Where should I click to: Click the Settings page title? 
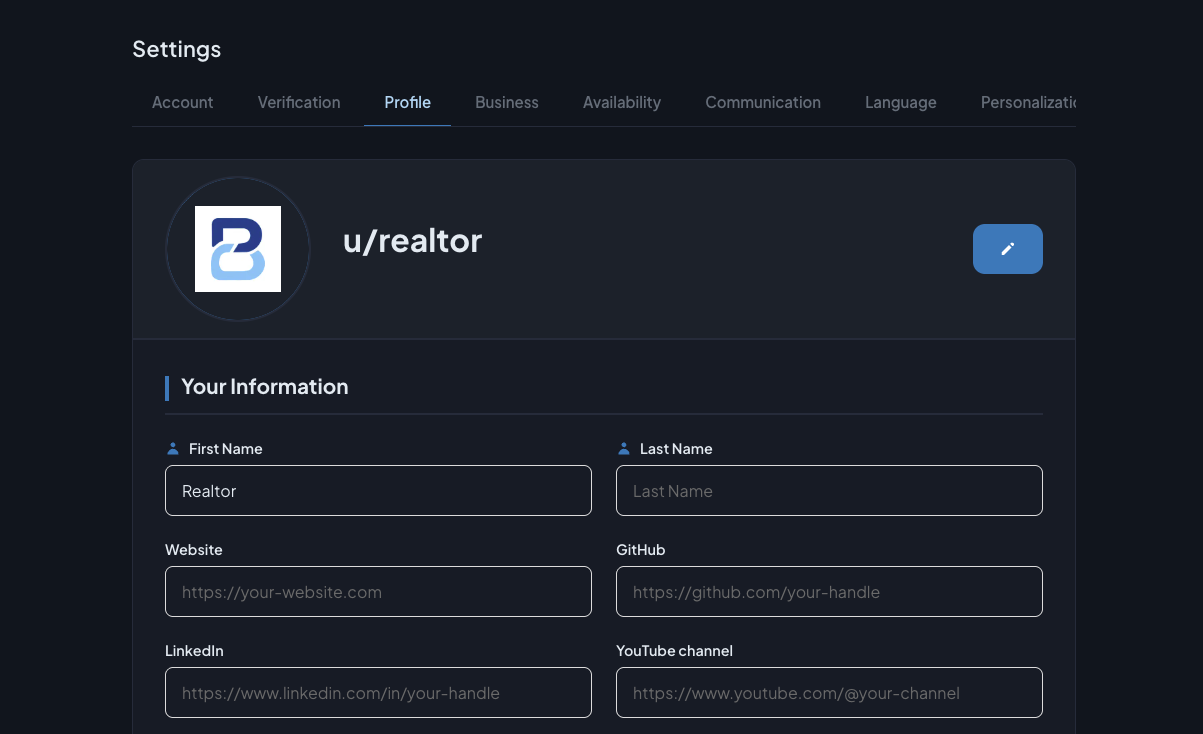point(177,49)
